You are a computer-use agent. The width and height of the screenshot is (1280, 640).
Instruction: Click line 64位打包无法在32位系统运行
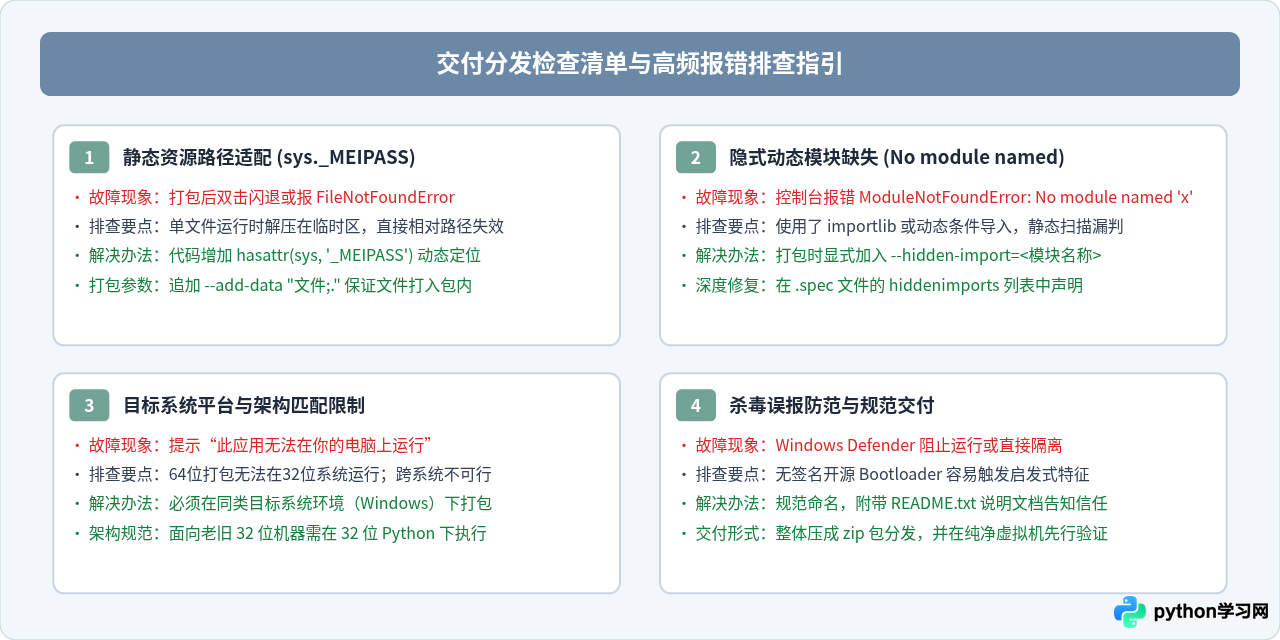(282, 474)
